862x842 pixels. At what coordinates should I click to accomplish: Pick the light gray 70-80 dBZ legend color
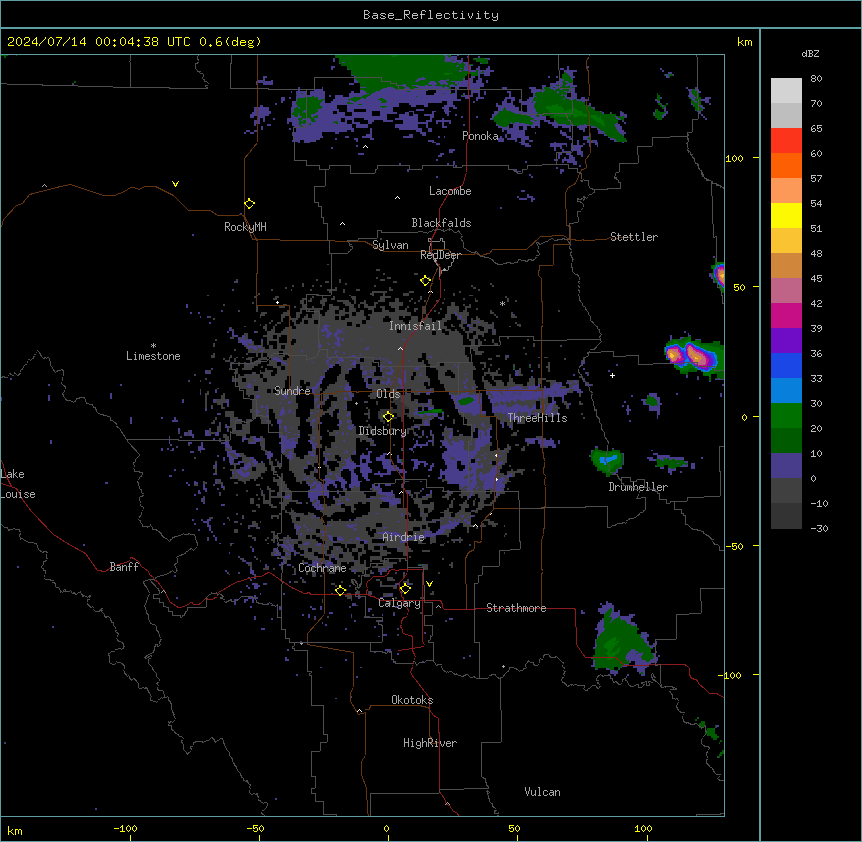click(786, 91)
